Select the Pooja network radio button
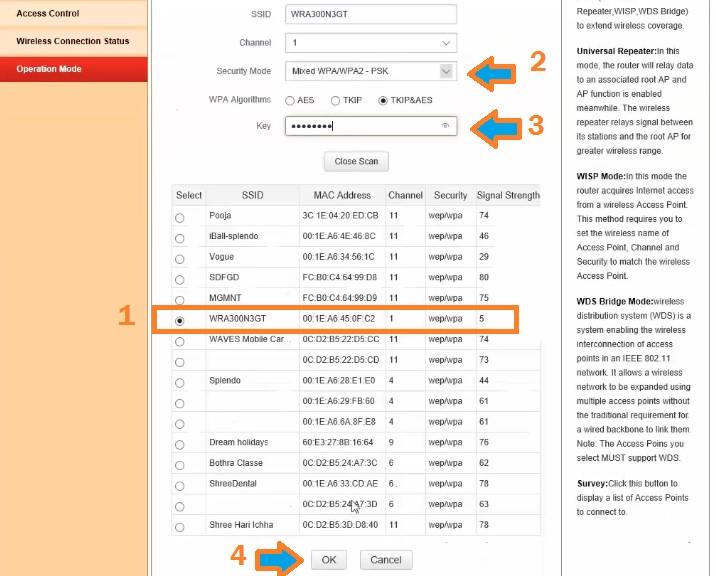This screenshot has width=716, height=576. click(x=180, y=217)
